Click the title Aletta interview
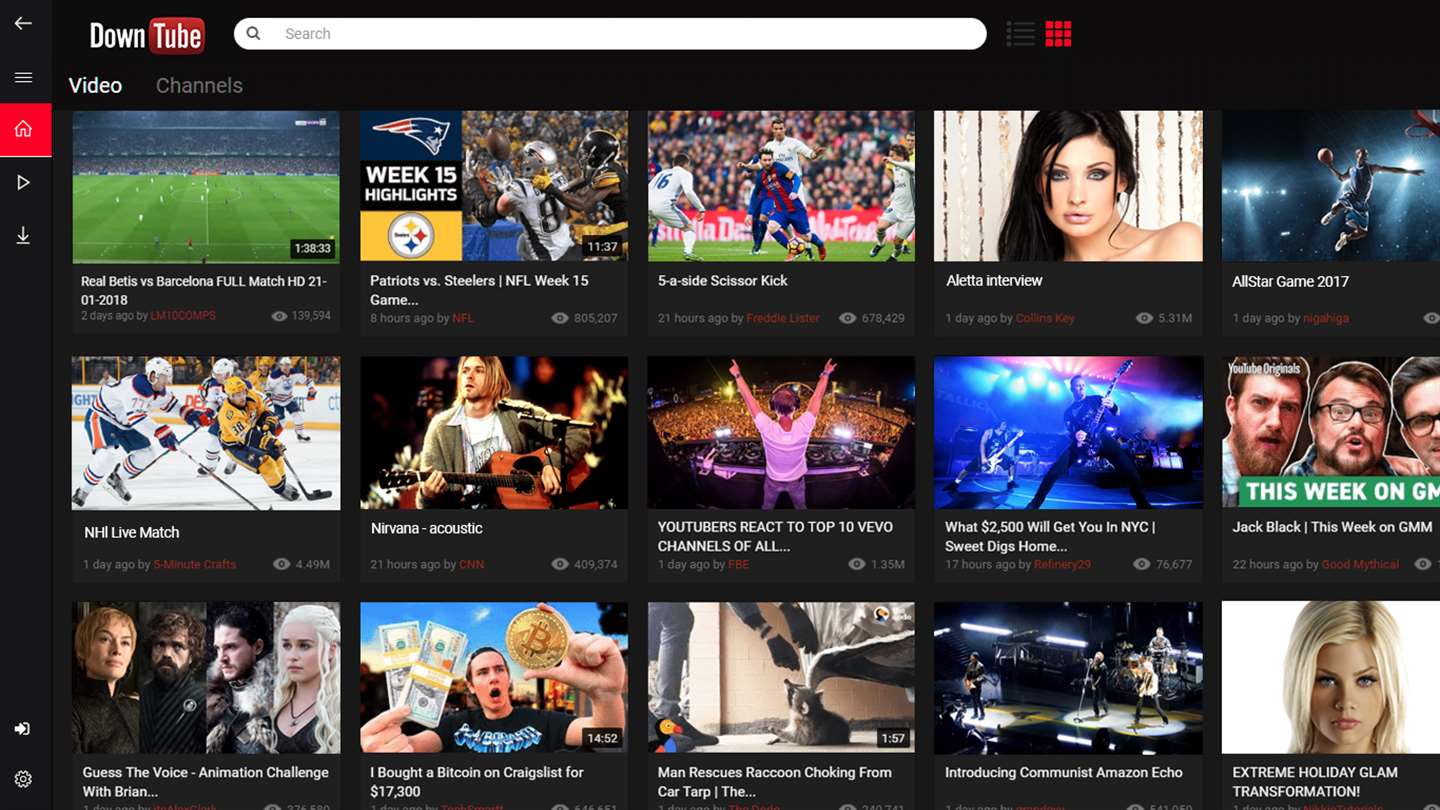1440x810 pixels. (x=994, y=281)
